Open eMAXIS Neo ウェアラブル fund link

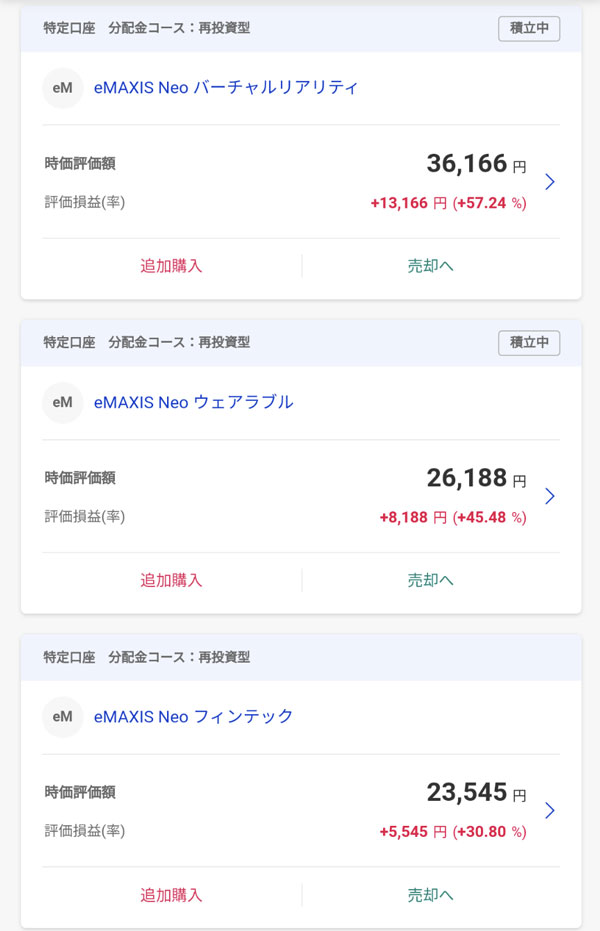[193, 402]
